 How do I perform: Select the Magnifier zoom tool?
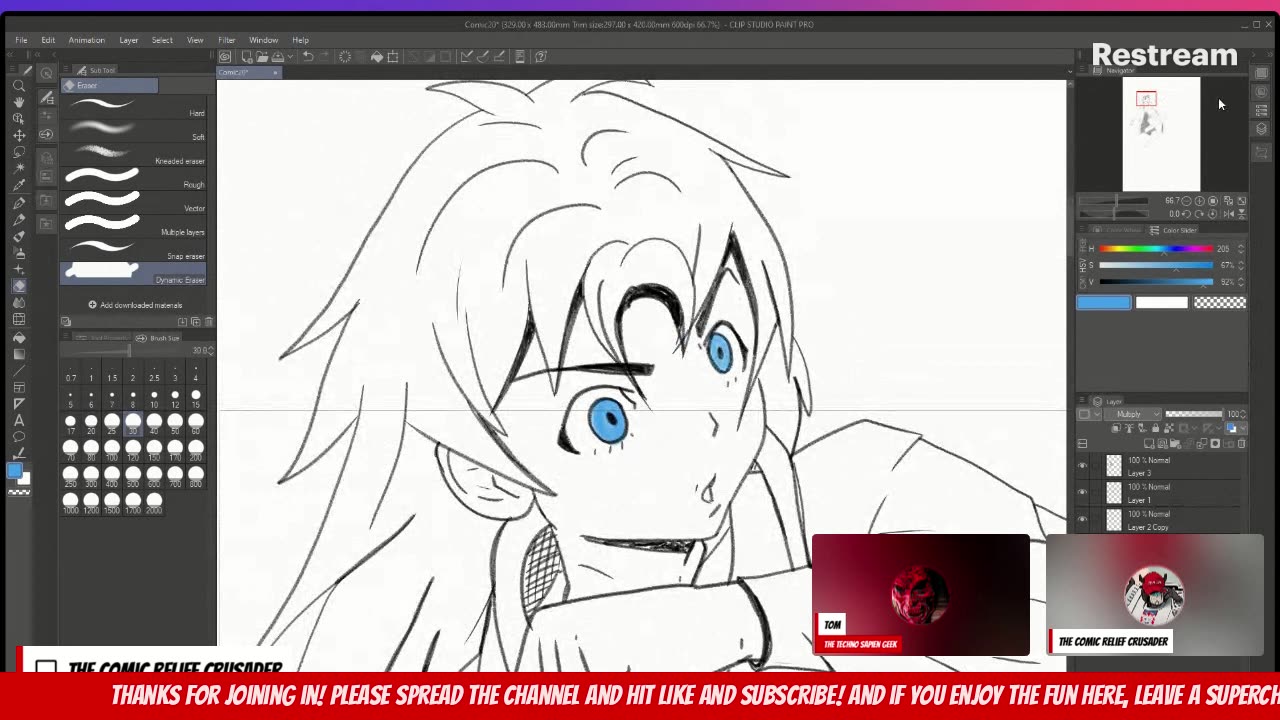point(18,86)
